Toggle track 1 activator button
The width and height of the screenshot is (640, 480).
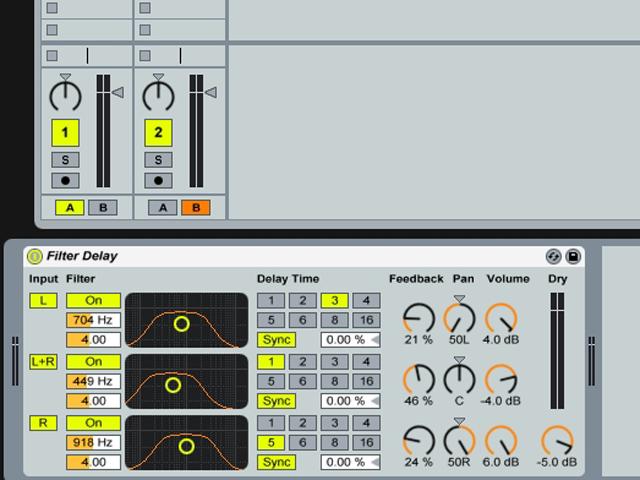pyautogui.click(x=65, y=133)
